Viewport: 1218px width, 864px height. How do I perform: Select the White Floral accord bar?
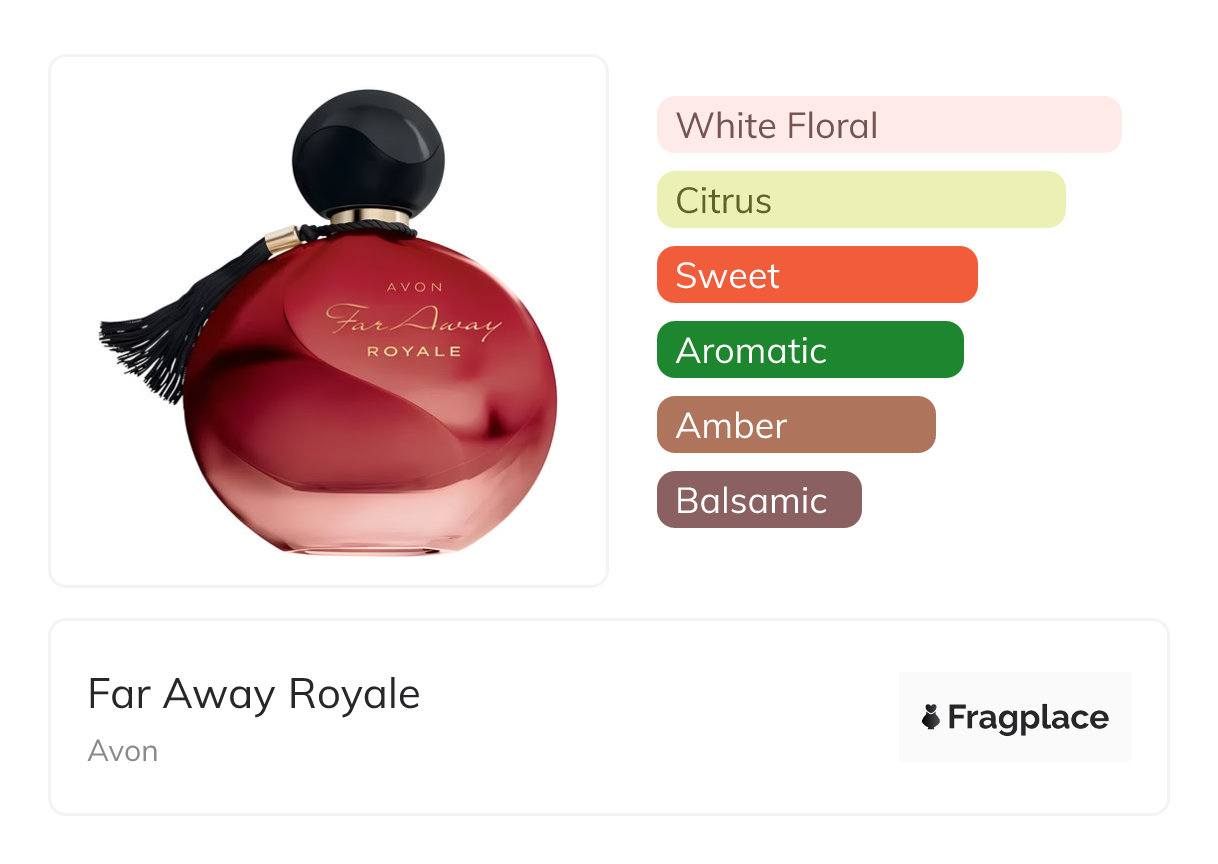[x=889, y=125]
